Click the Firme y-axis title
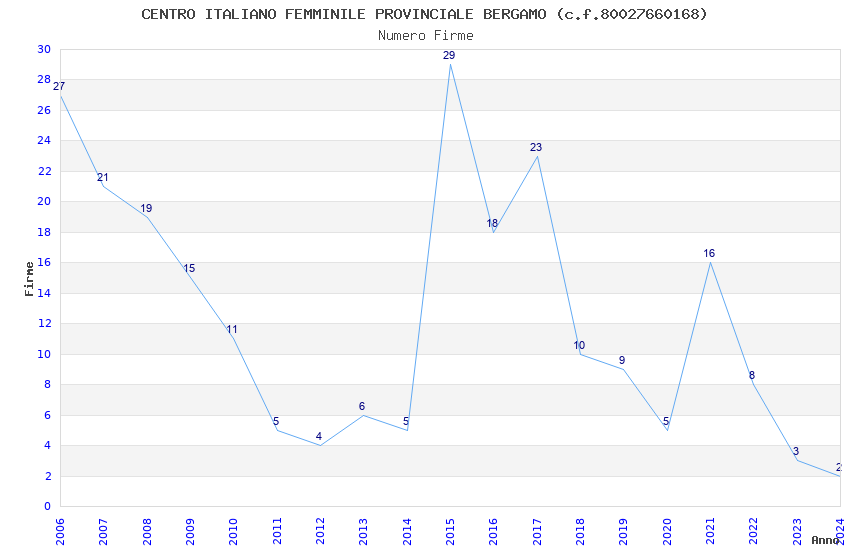Screen dimensions: 850x550 pos(29,279)
